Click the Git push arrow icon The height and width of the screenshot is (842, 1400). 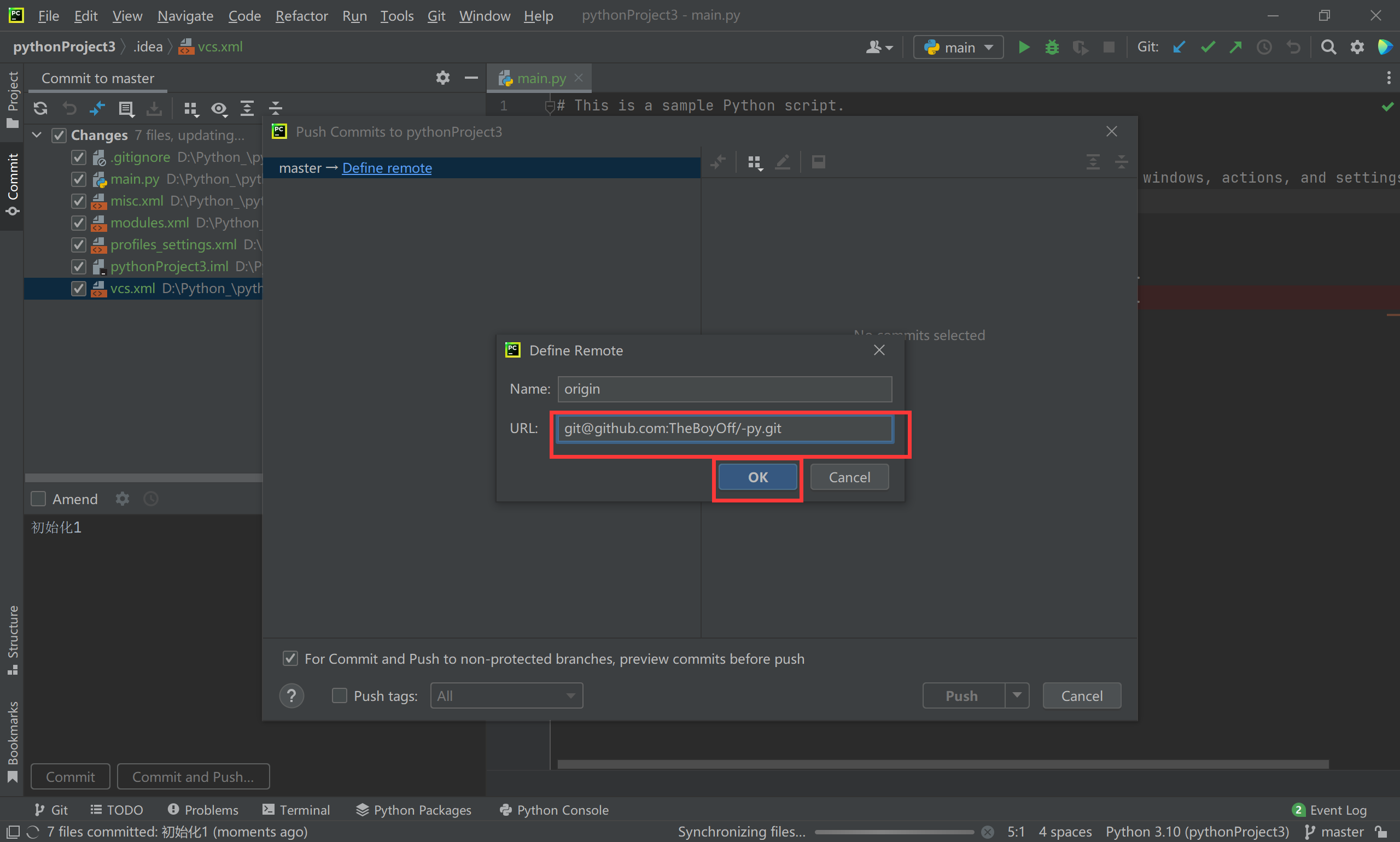click(1235, 47)
